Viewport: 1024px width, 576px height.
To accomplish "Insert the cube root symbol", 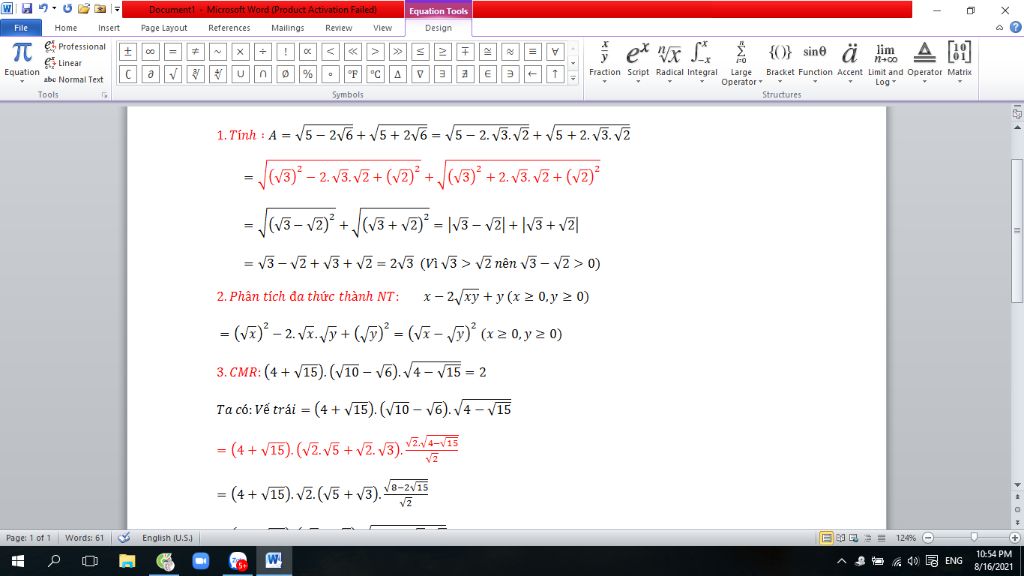I will 195,74.
